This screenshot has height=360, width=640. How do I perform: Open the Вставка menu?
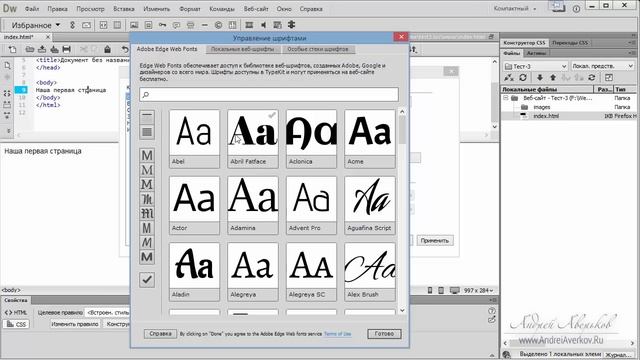(x=124, y=9)
